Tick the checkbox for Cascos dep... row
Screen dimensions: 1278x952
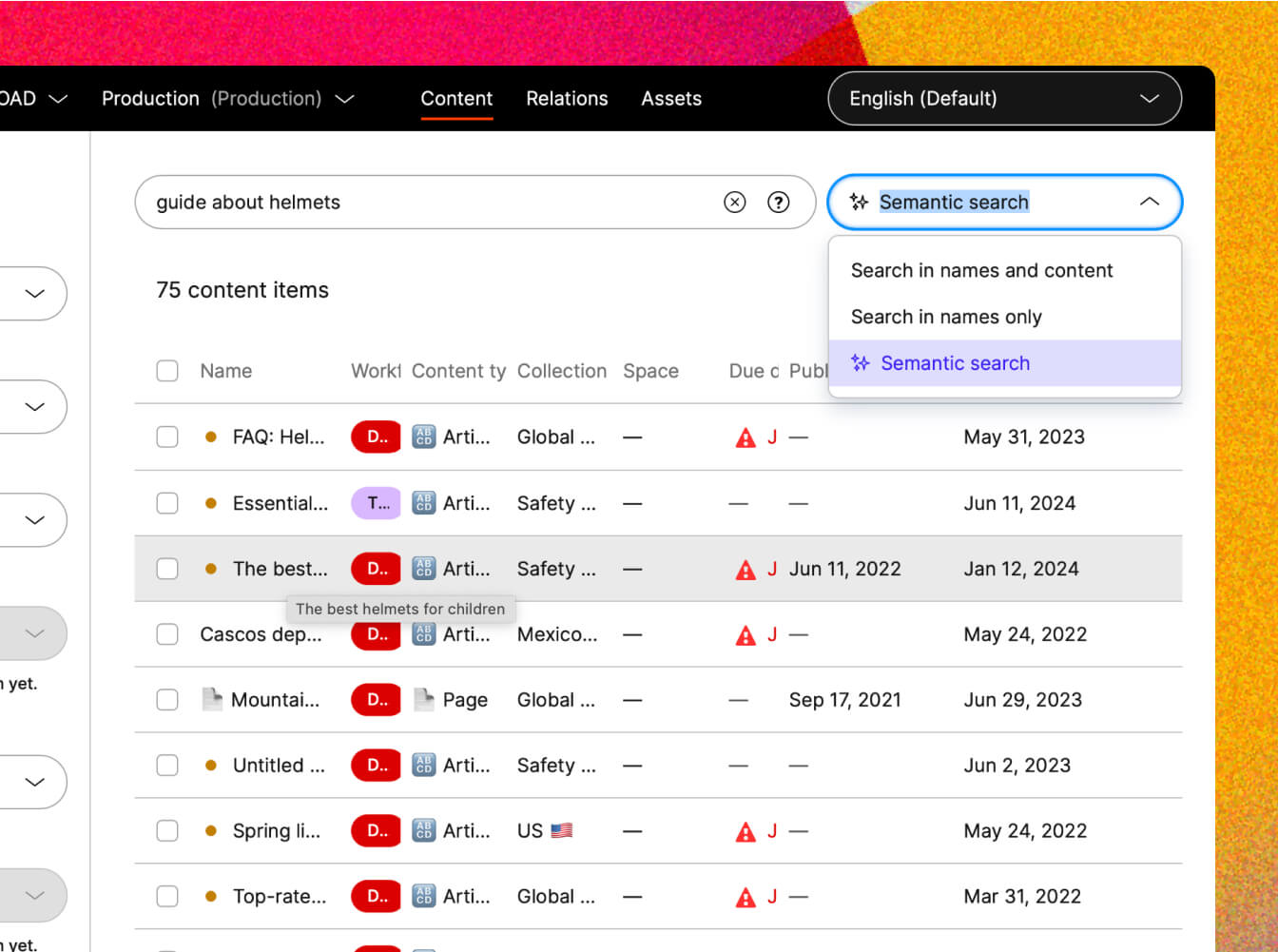[x=167, y=634]
